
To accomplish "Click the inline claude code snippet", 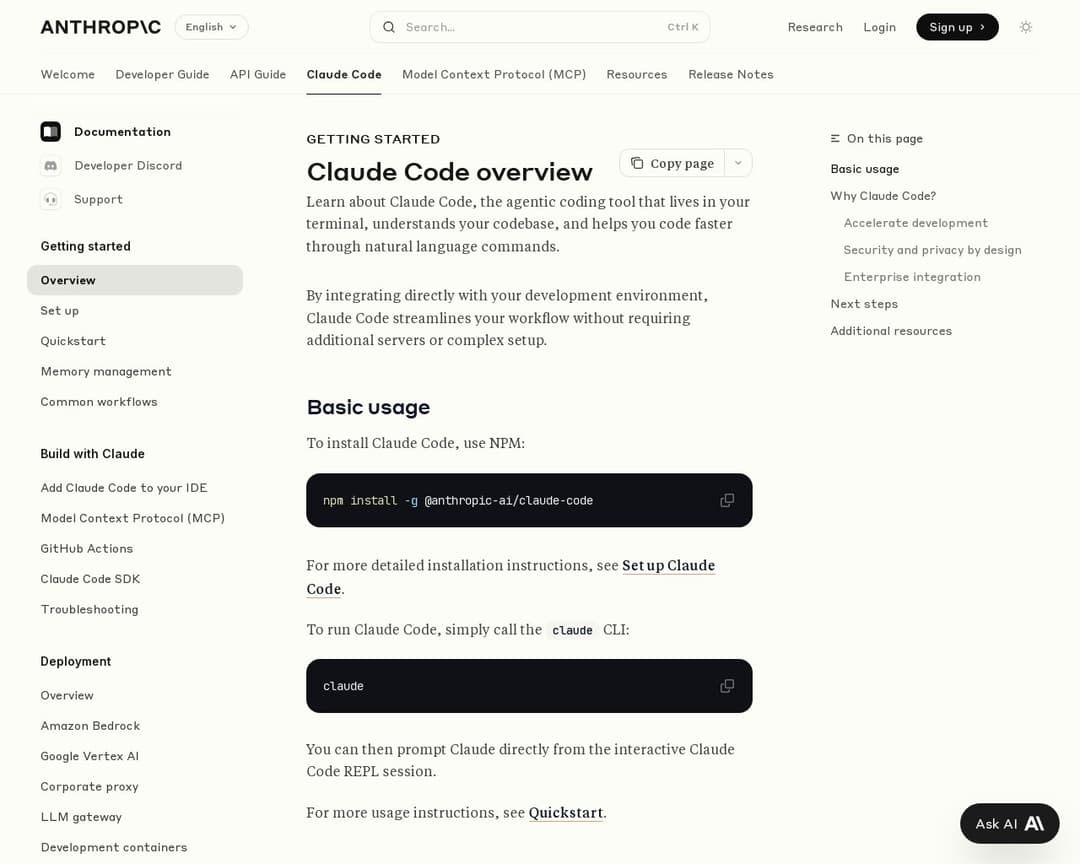I will click(572, 630).
